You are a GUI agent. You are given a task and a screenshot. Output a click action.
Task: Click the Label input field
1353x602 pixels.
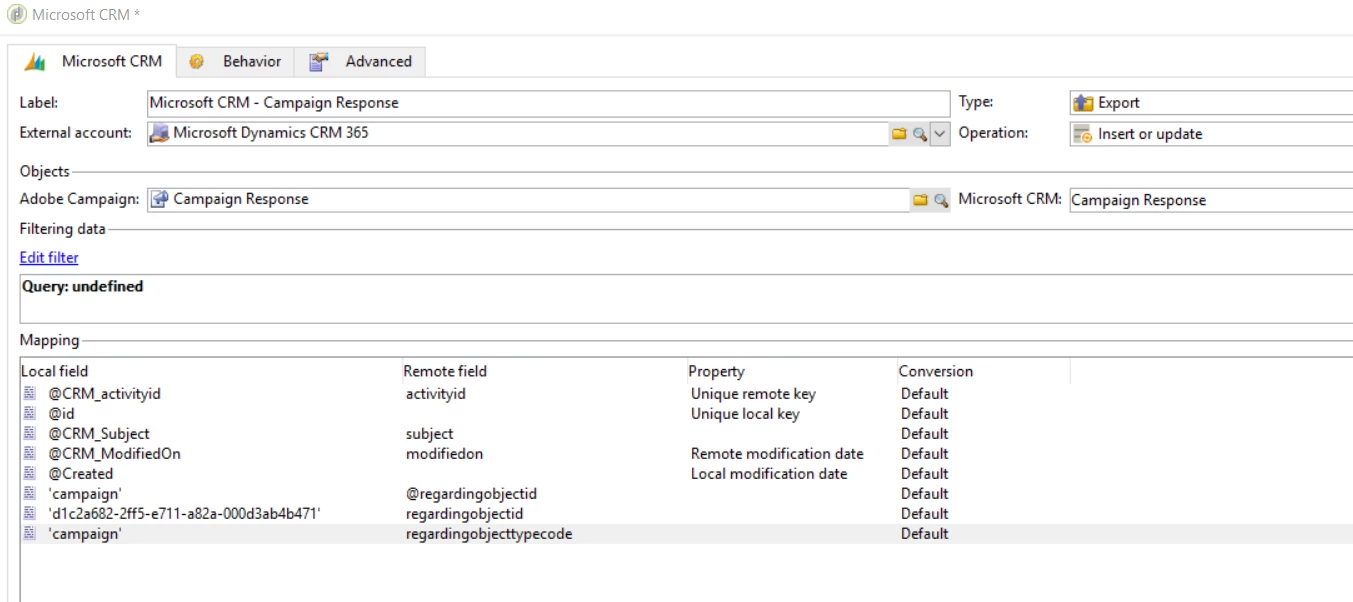[x=548, y=103]
